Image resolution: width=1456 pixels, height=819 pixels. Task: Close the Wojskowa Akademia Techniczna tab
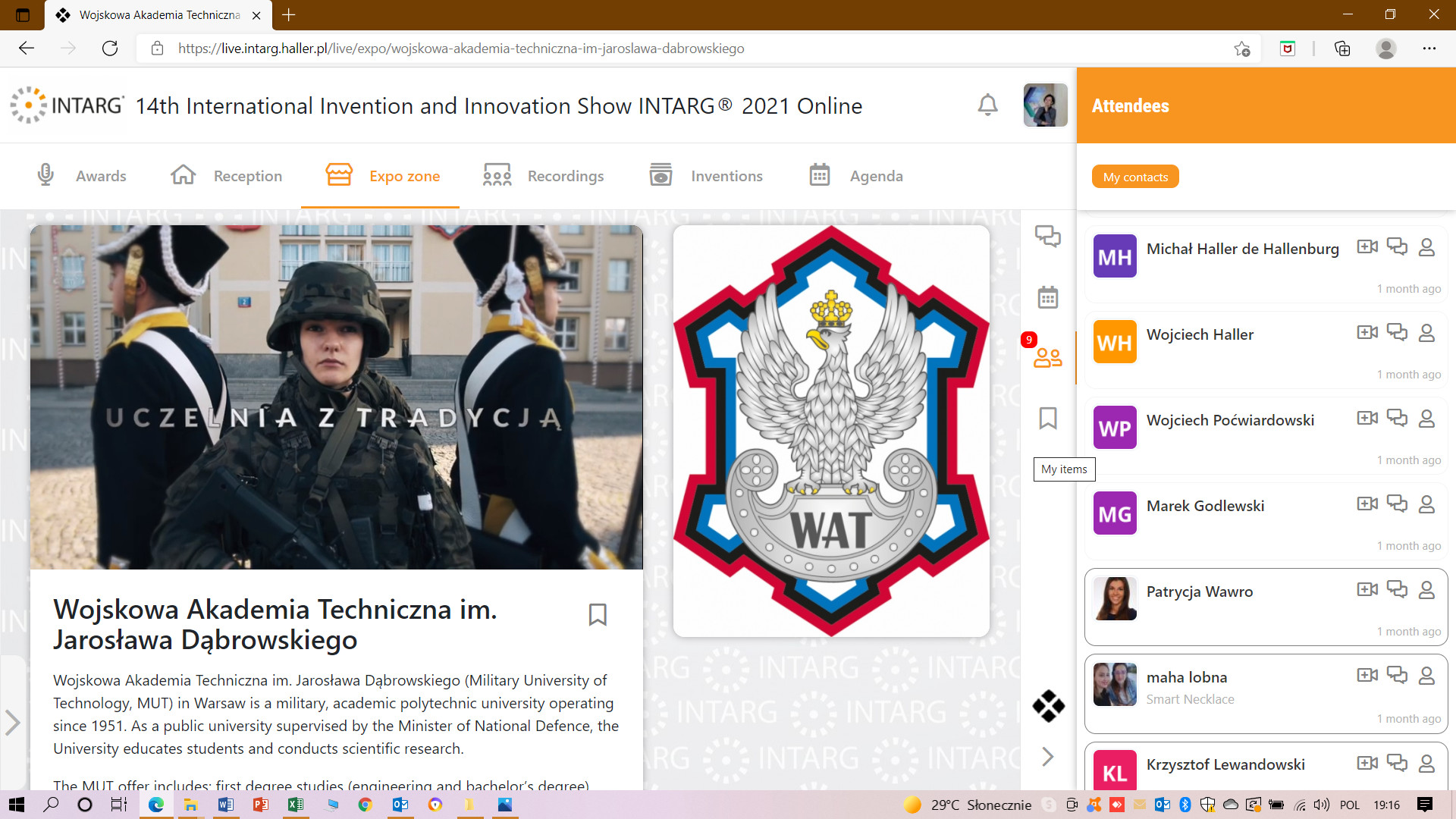pyautogui.click(x=256, y=15)
